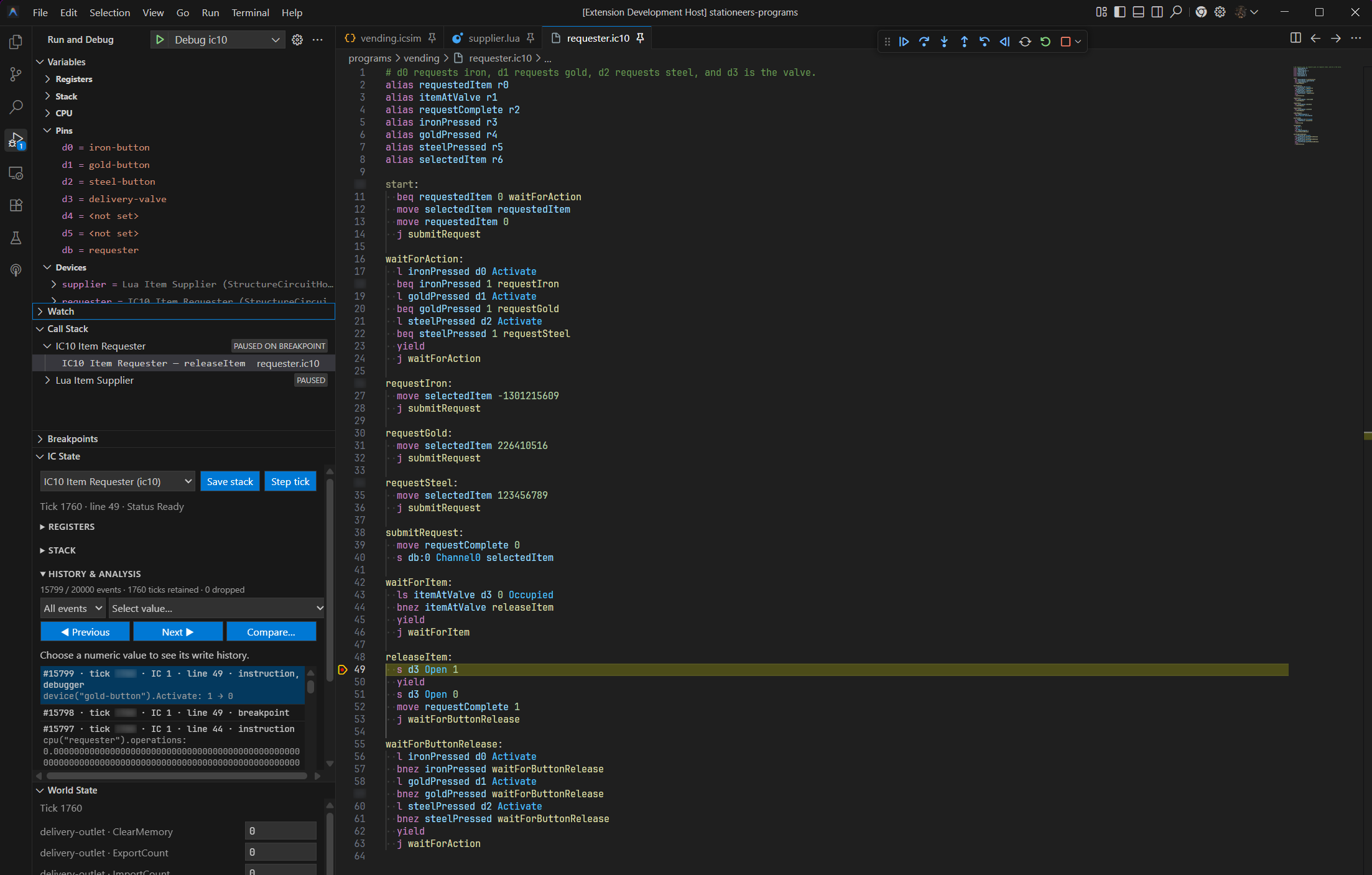Toggle the Primary Side Bar visibility
Image resolution: width=1372 pixels, height=875 pixels.
(x=1120, y=12)
